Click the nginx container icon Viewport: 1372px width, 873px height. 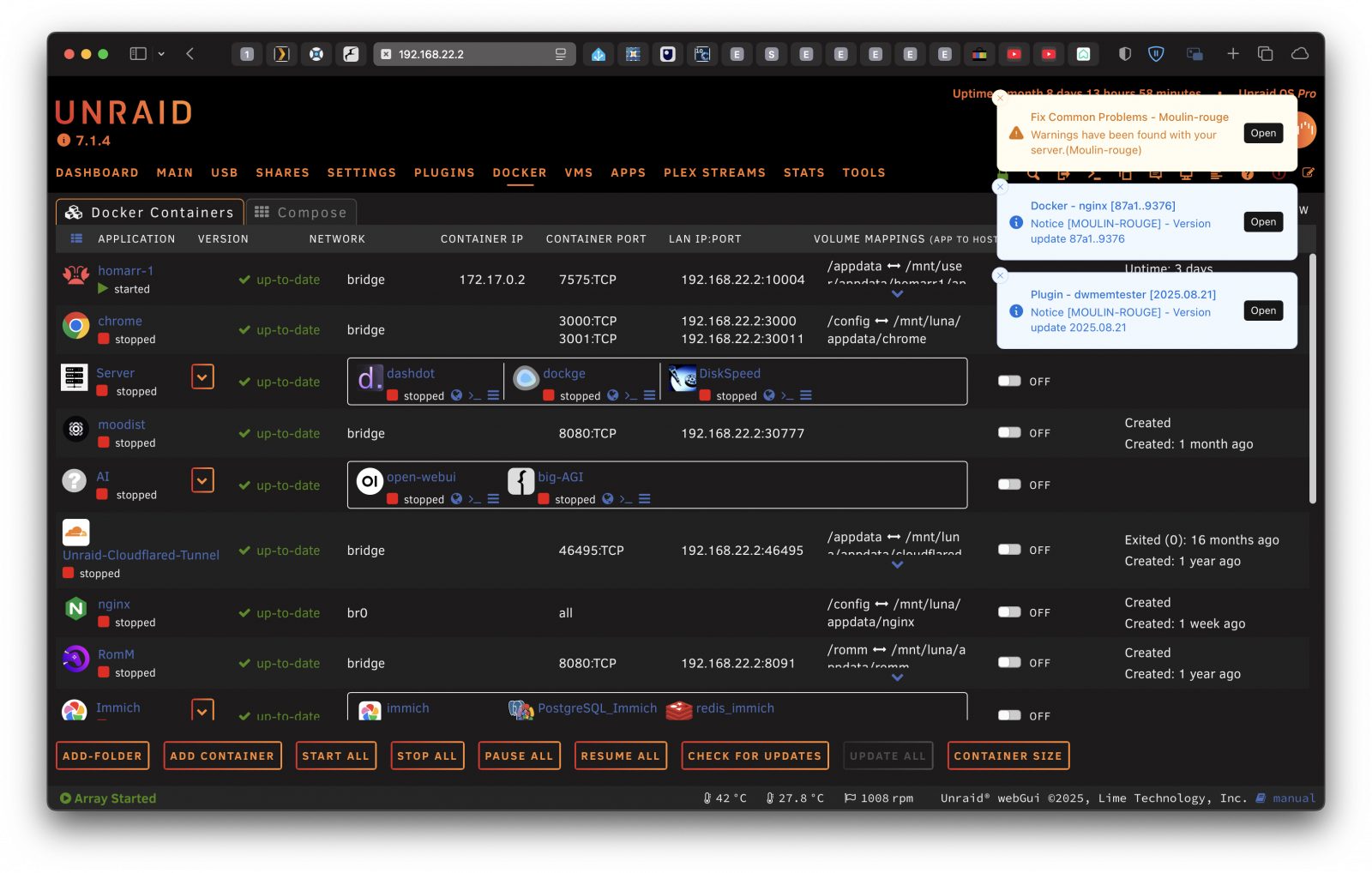[75, 609]
